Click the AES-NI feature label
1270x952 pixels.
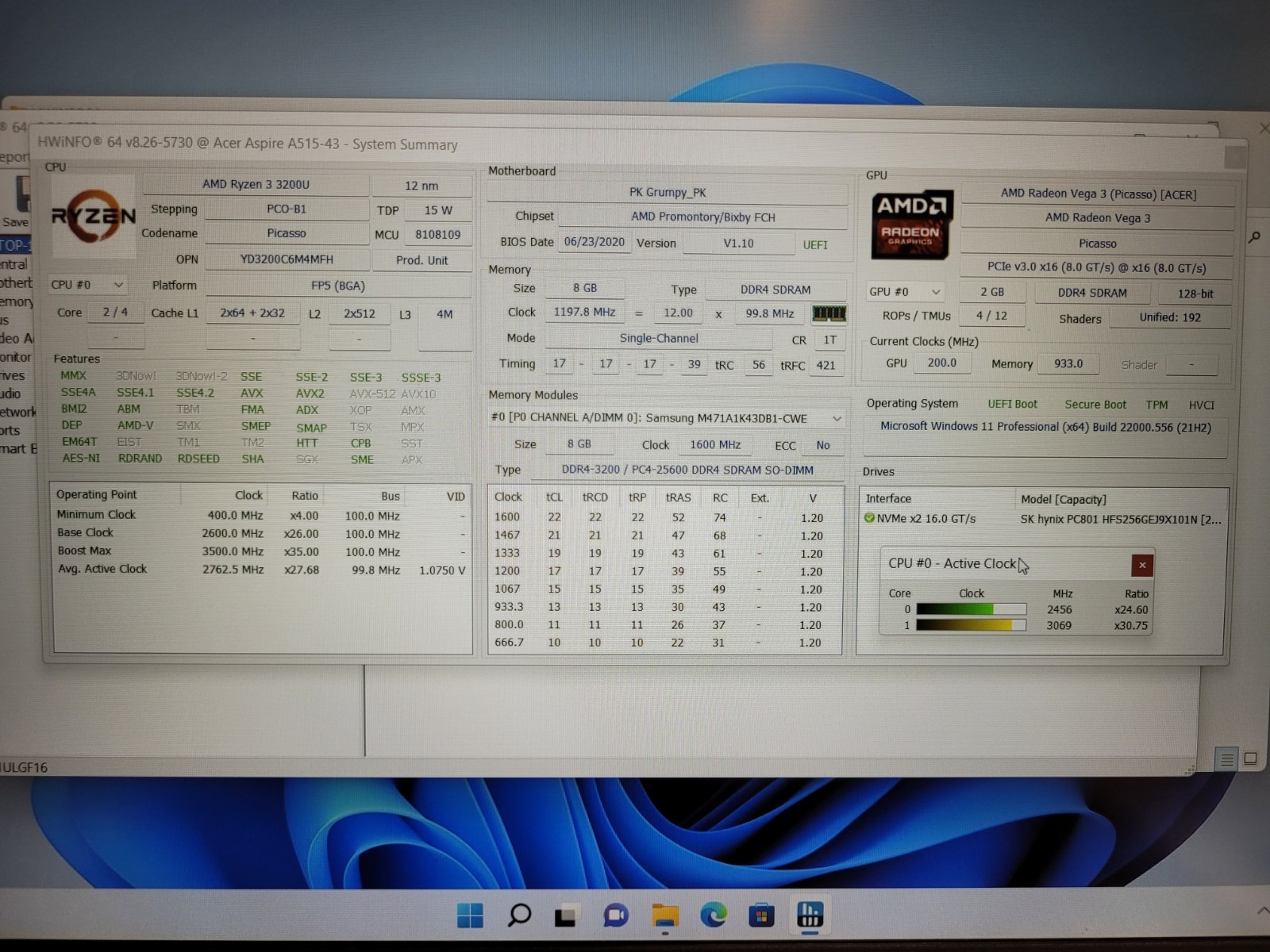(x=81, y=459)
